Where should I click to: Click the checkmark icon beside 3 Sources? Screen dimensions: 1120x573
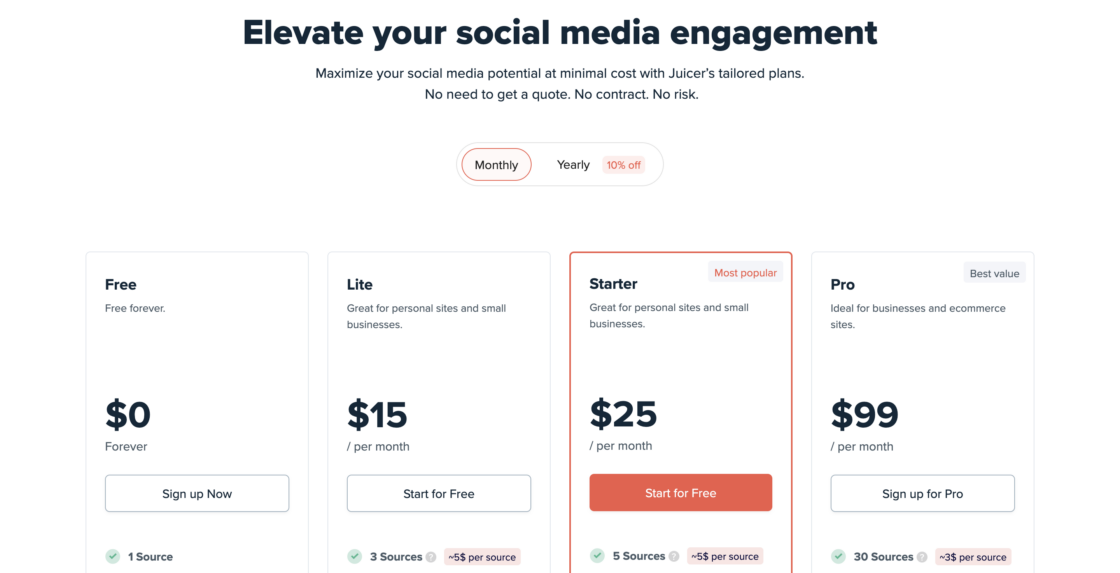(355, 557)
